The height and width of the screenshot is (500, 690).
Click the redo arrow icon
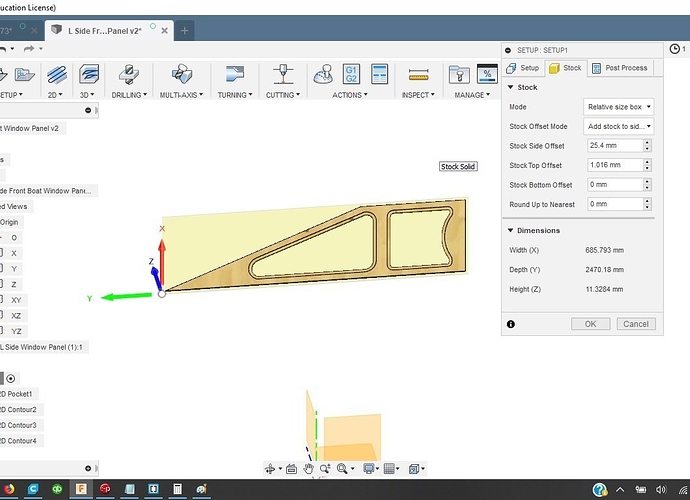pyautogui.click(x=29, y=48)
